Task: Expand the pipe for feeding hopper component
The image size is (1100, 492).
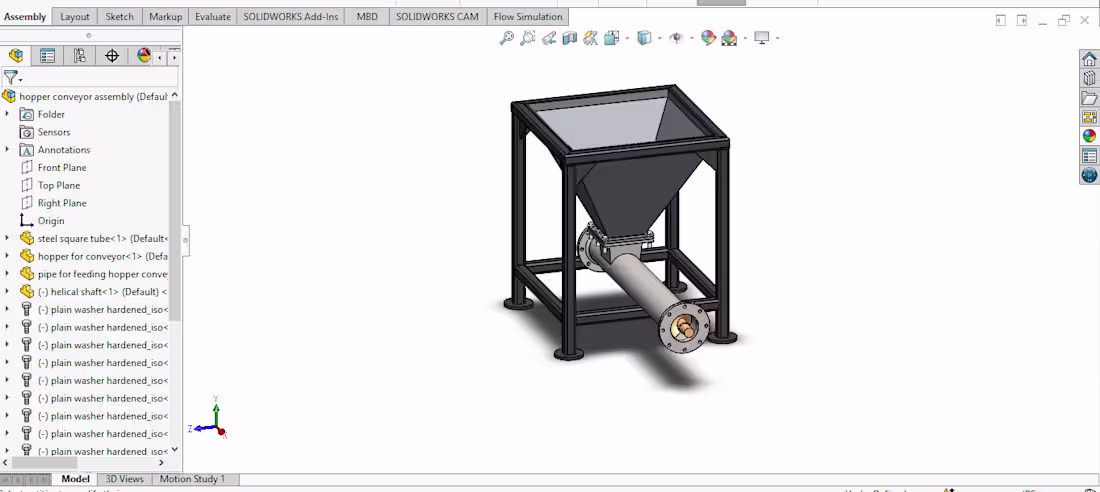Action: coord(7,274)
